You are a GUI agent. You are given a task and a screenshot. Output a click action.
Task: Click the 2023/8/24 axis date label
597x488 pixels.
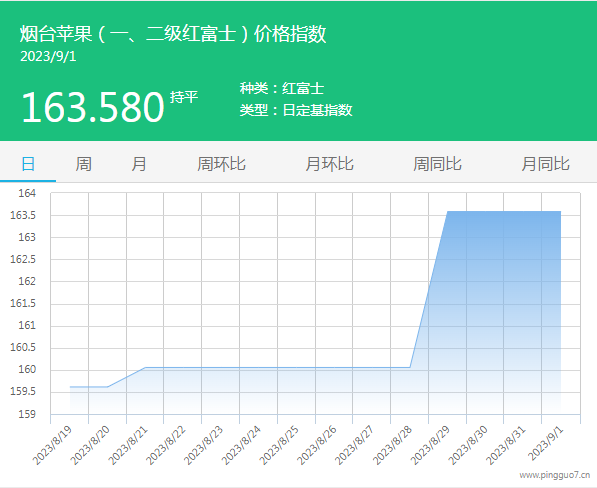click(241, 446)
